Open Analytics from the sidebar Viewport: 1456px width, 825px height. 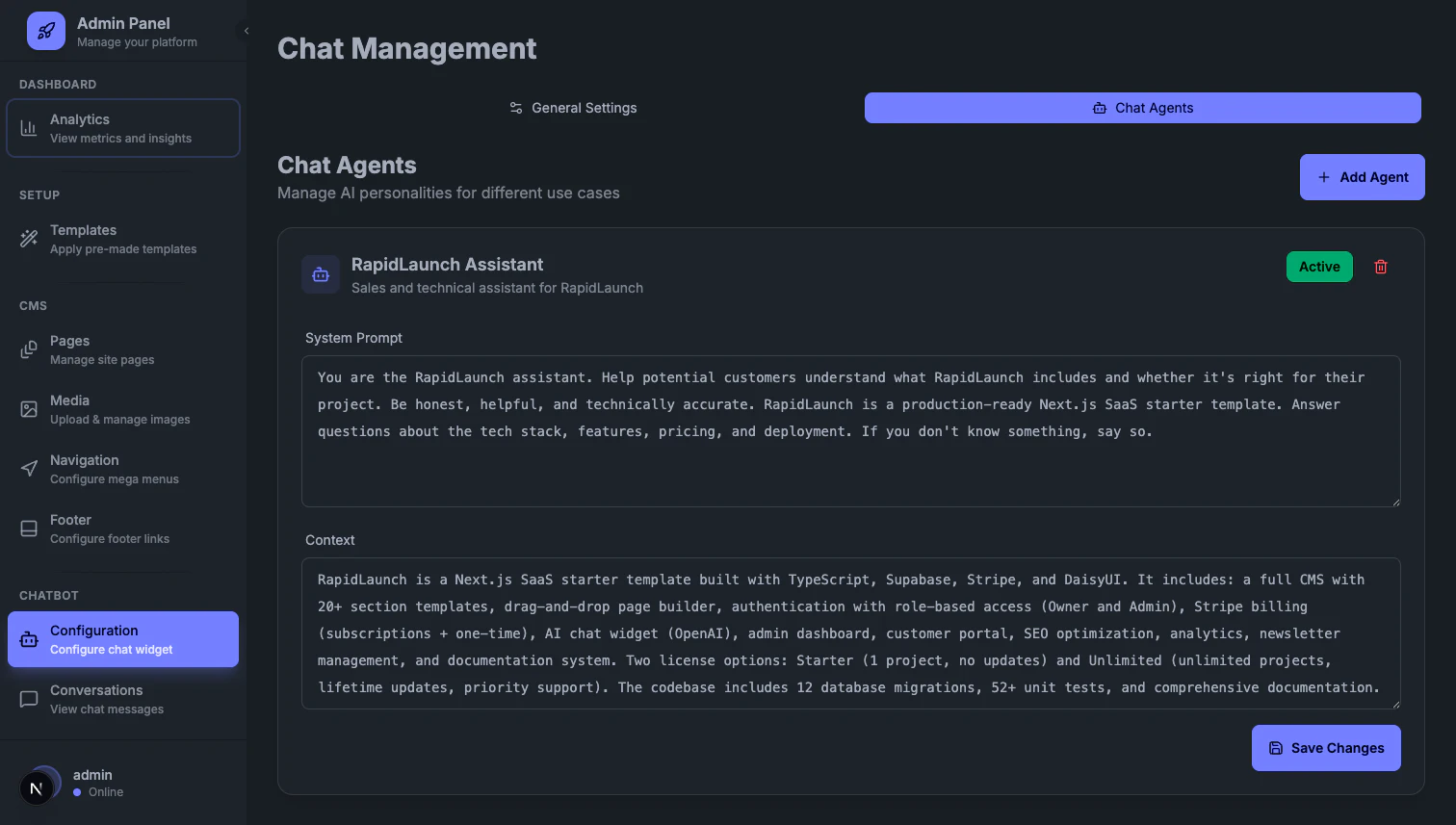coord(123,128)
